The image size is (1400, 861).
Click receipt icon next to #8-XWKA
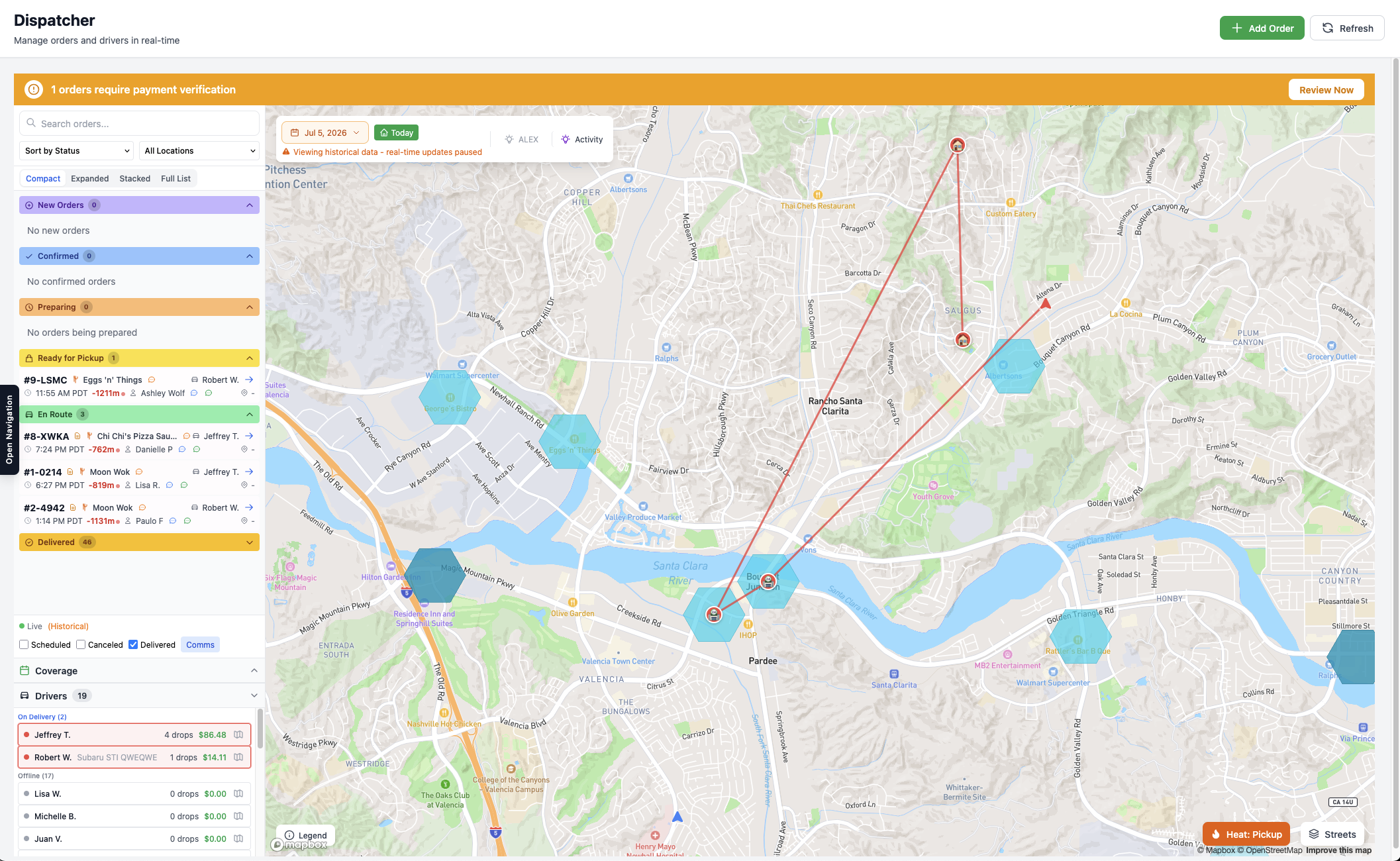point(77,436)
